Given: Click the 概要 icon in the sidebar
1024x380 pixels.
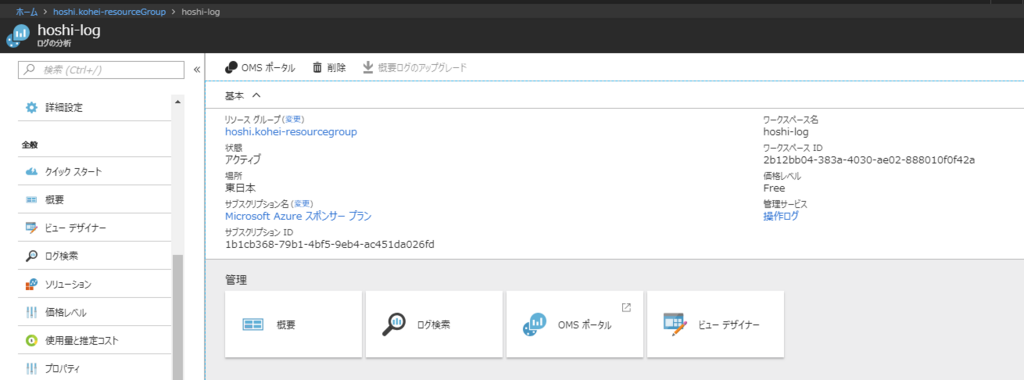Looking at the screenshot, I should pyautogui.click(x=31, y=200).
